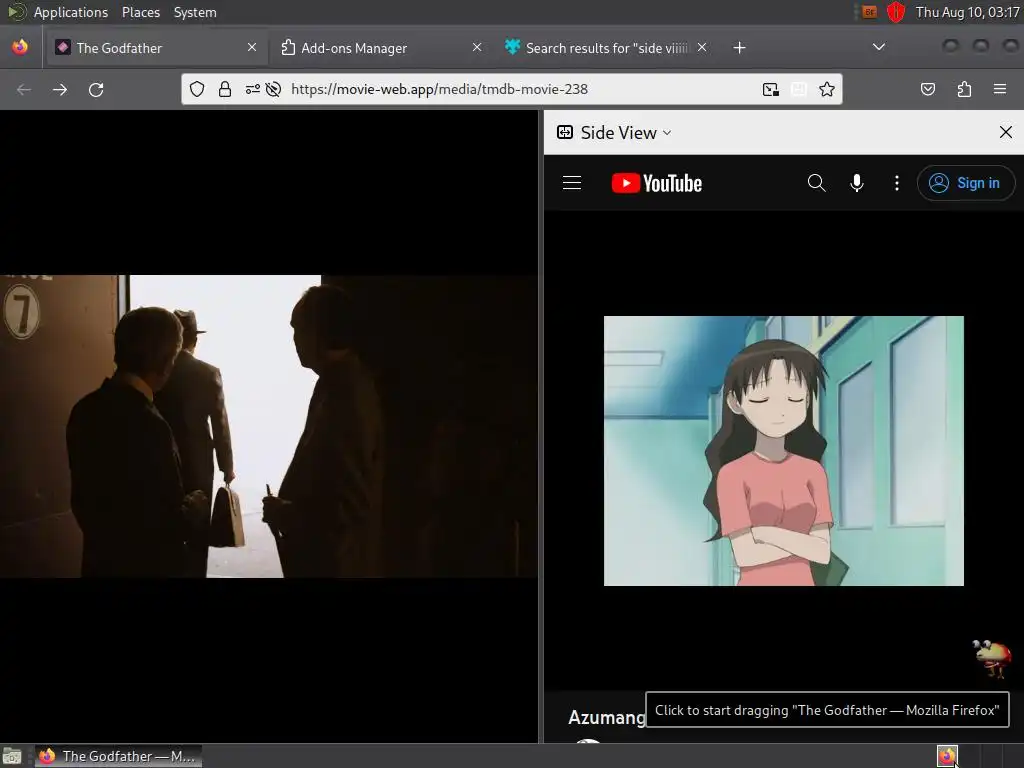
Task: Click the show desktop icon in bottom panel
Action: click(x=12, y=756)
